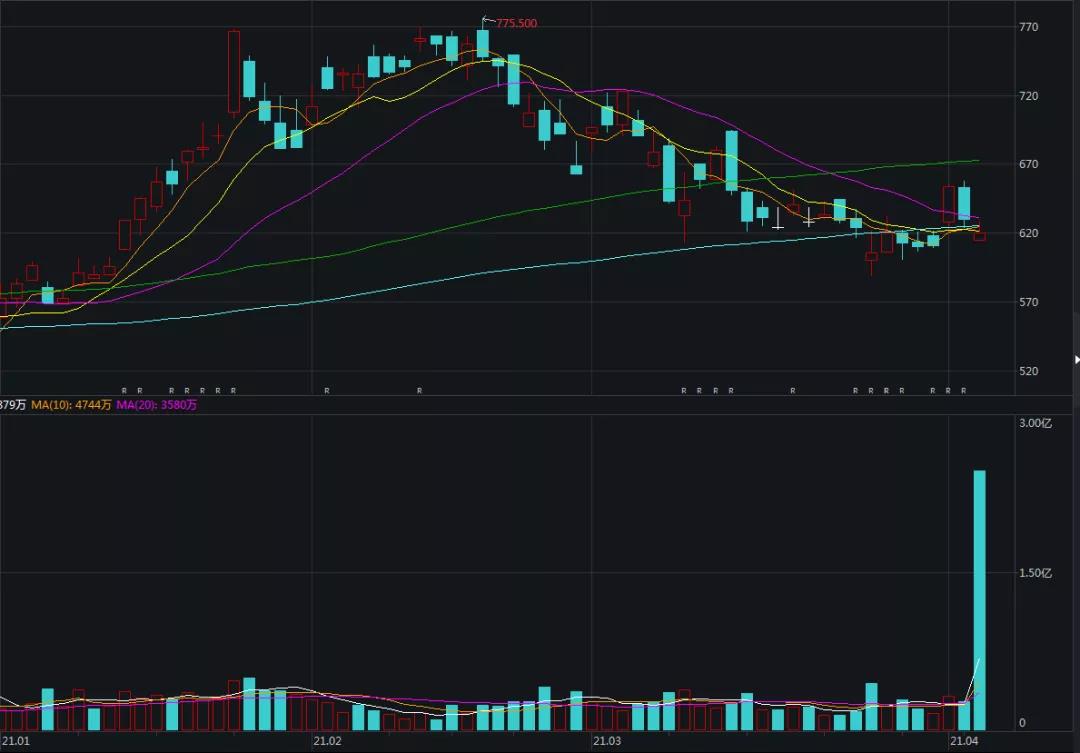Select the 670 price axis label
The height and width of the screenshot is (753, 1080).
[x=1028, y=164]
